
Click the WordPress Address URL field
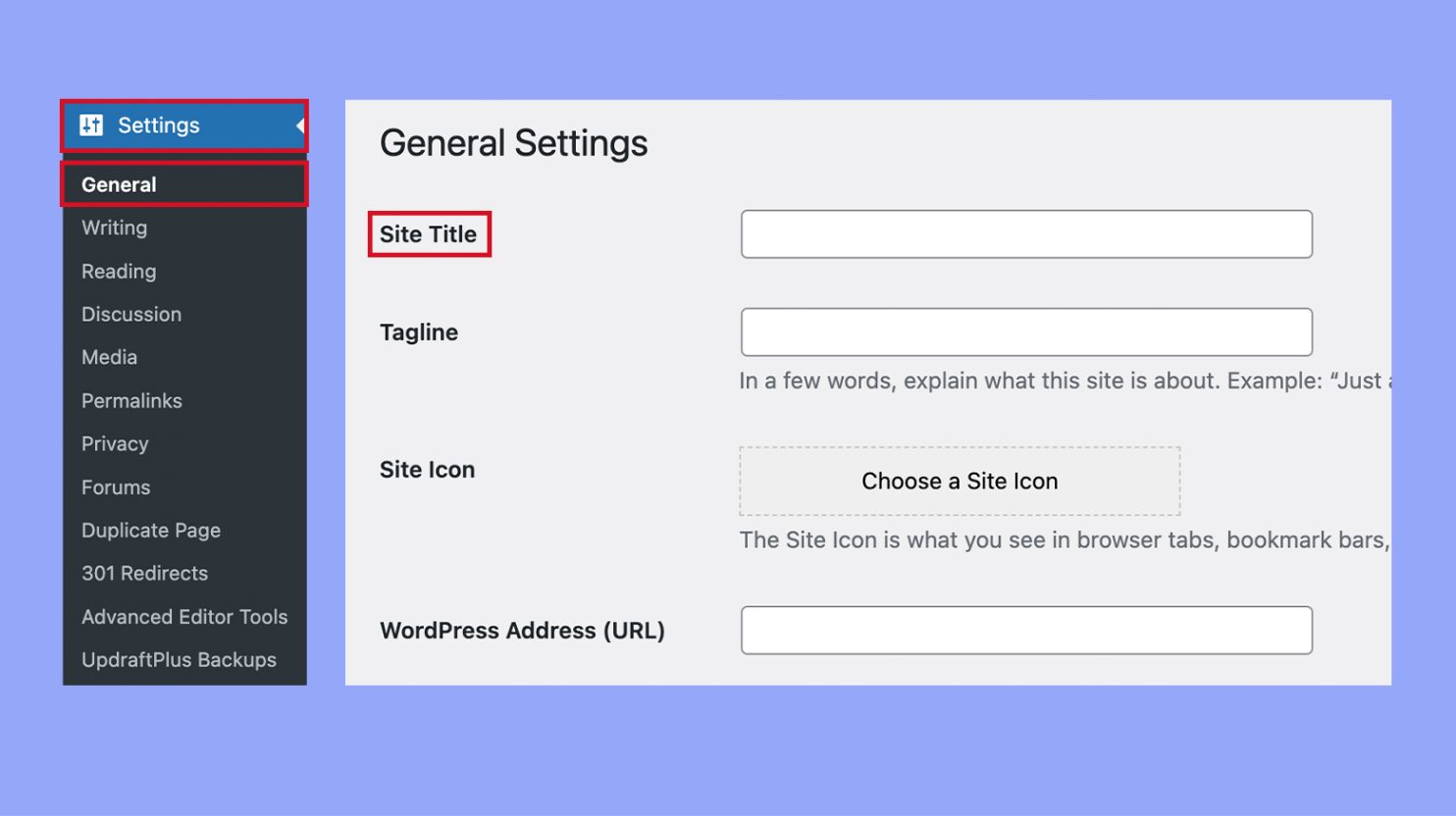(x=1025, y=630)
